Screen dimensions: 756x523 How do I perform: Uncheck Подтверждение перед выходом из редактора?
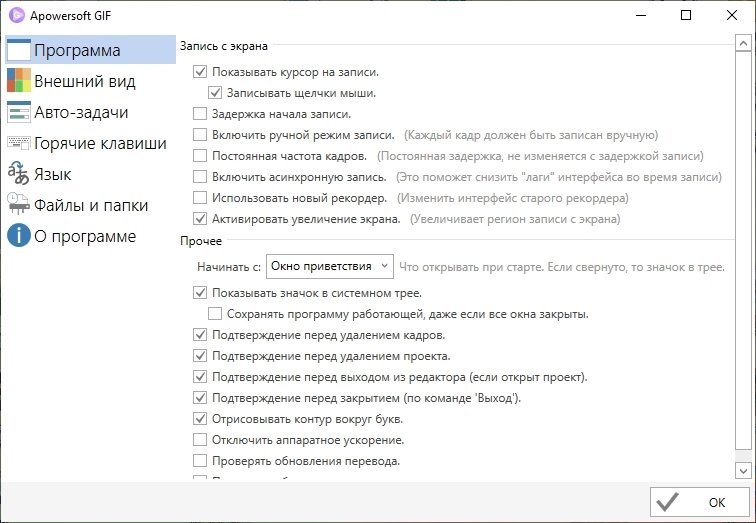tap(200, 376)
